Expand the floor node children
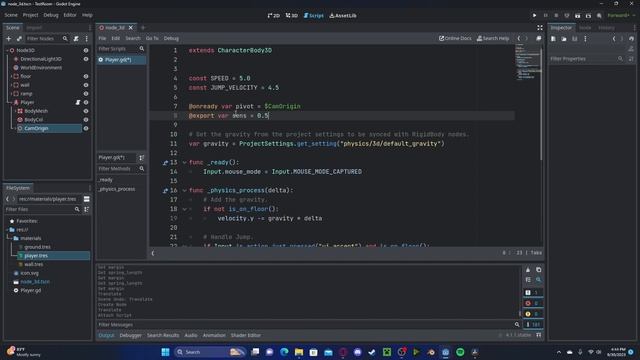Image resolution: width=640 pixels, height=360 pixels. [x=11, y=76]
